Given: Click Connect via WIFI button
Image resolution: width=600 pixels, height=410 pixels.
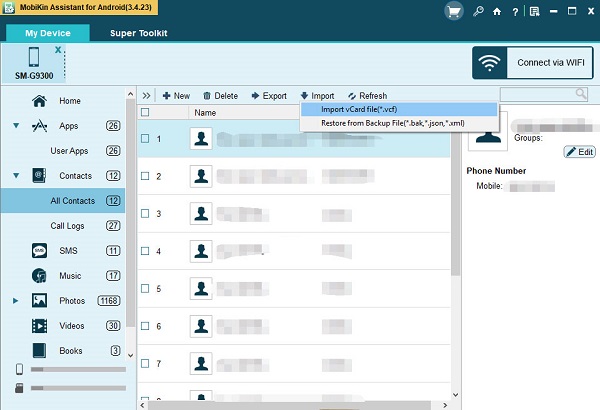Looking at the screenshot, I should (x=532, y=63).
